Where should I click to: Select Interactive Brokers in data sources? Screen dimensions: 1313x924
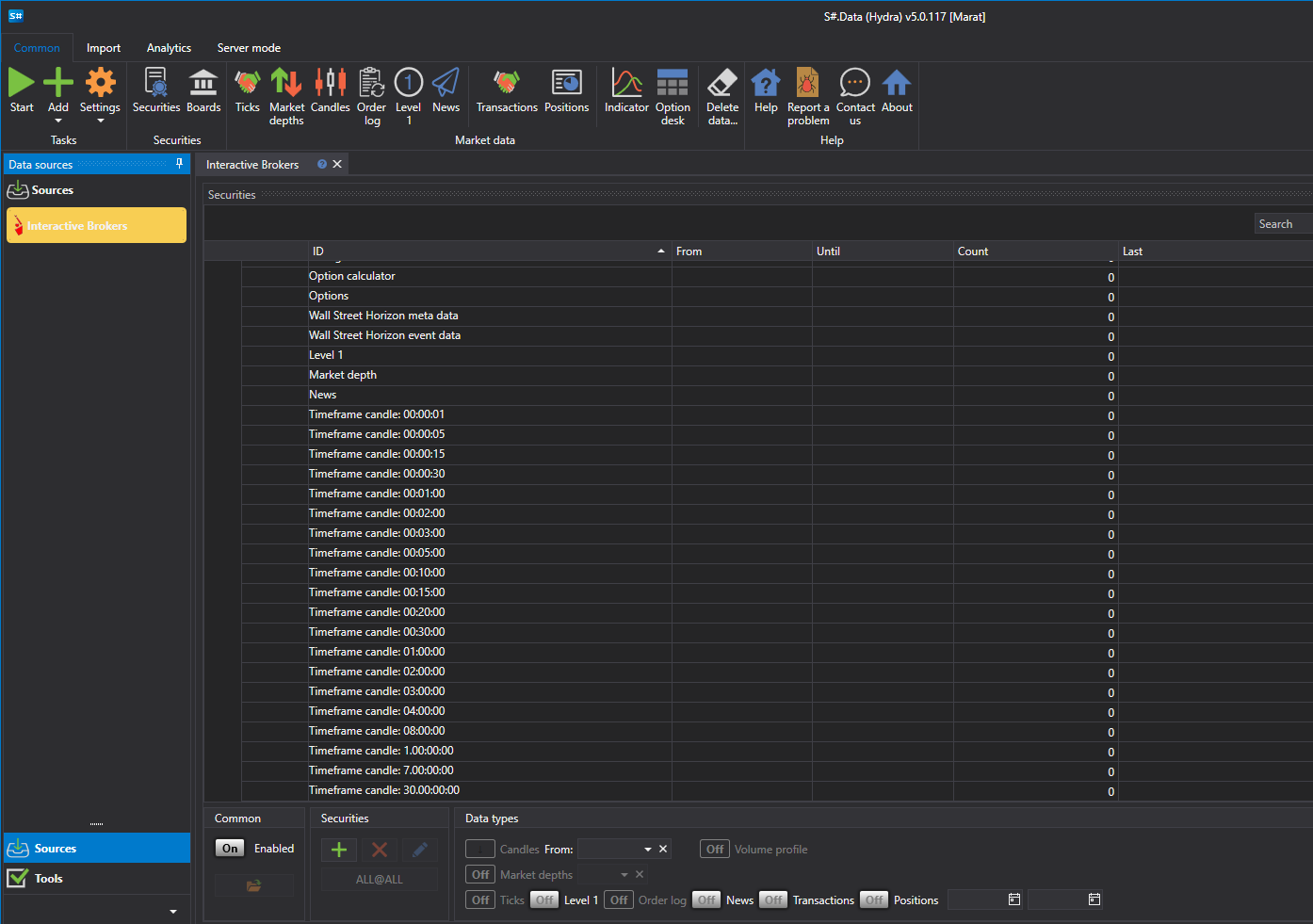click(x=96, y=226)
